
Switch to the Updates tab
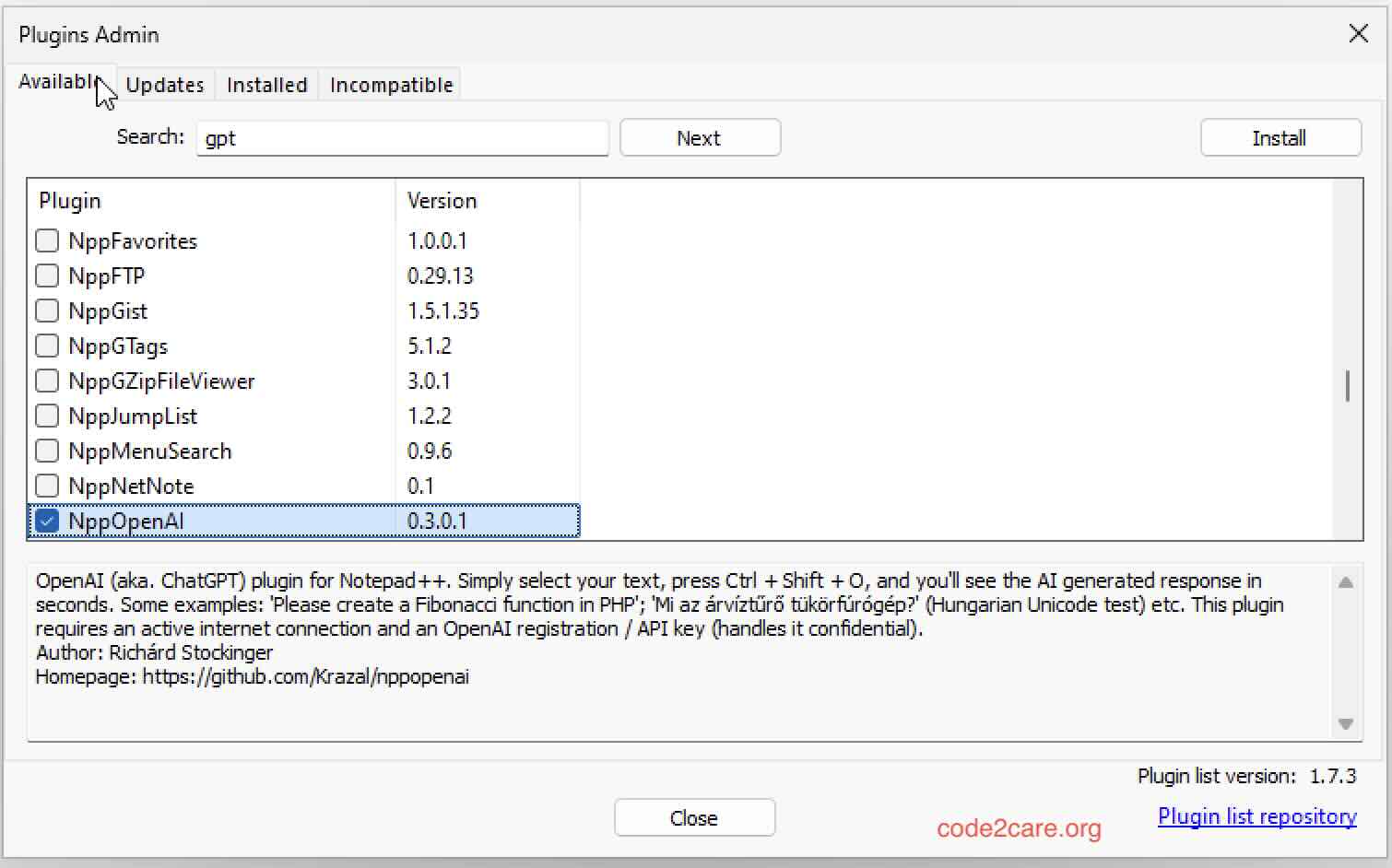click(166, 84)
